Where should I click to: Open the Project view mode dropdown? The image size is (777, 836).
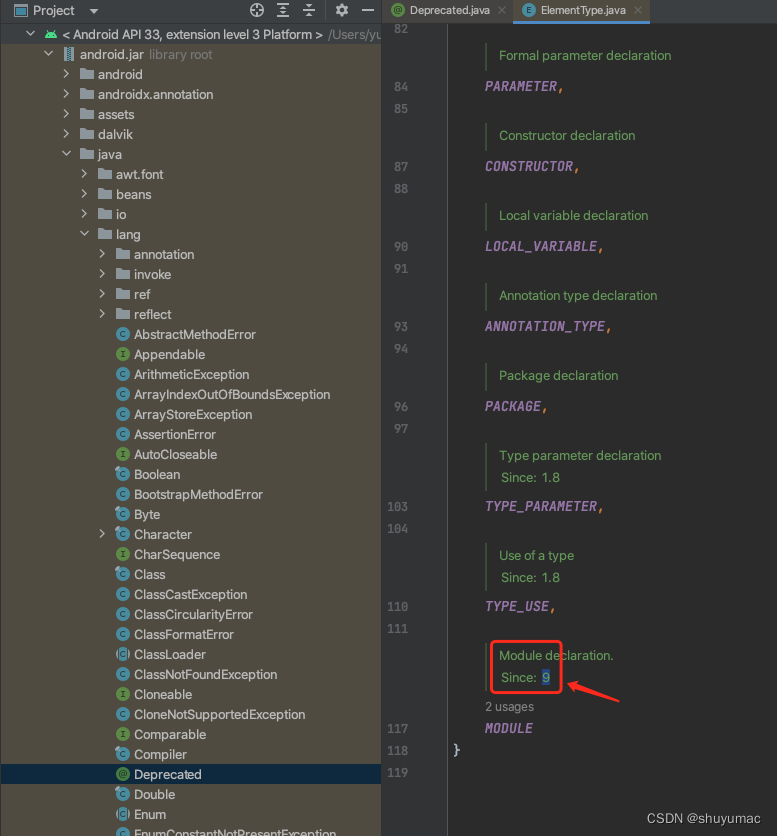93,10
